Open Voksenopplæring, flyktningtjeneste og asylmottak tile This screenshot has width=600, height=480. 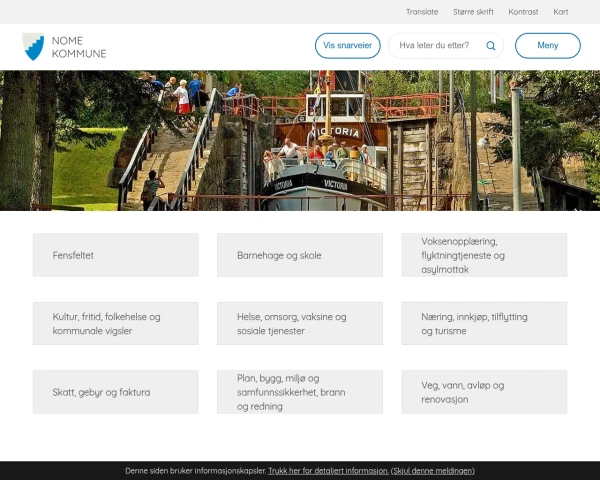(x=484, y=255)
